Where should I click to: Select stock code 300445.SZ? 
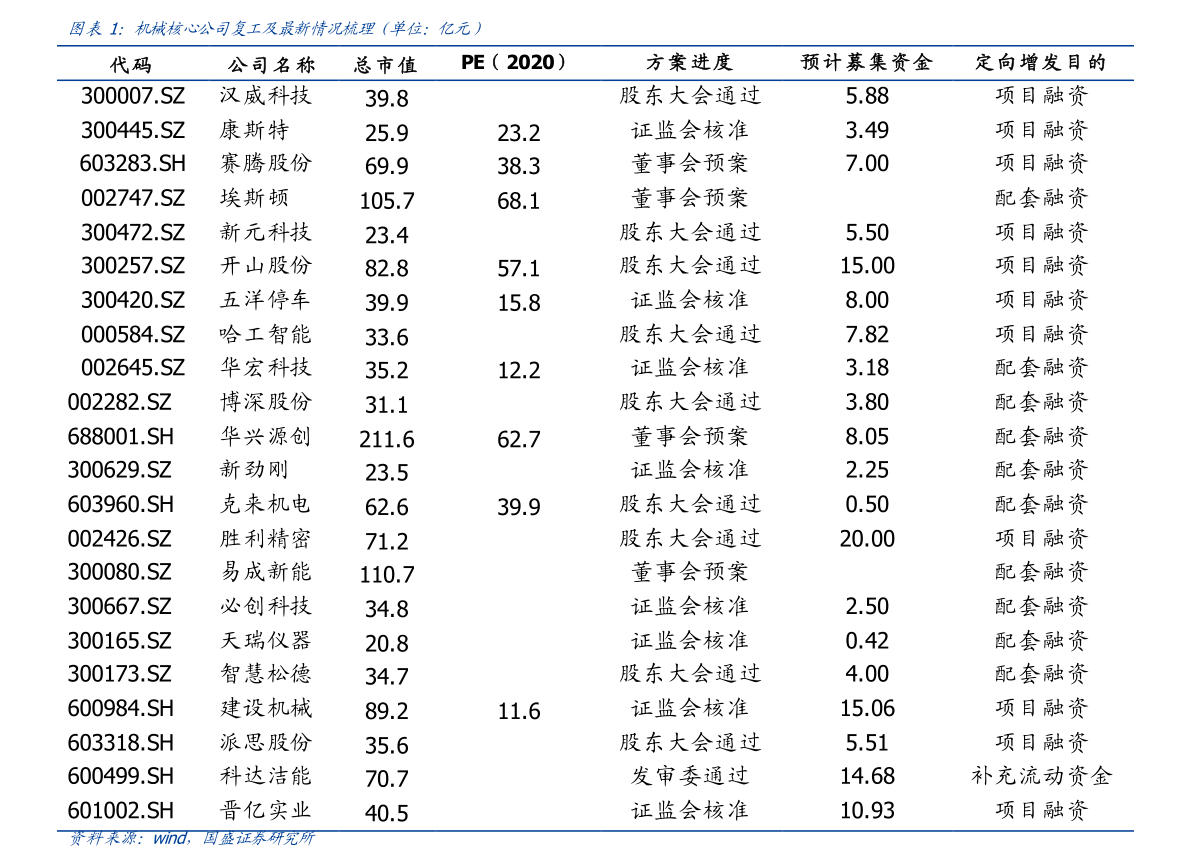coord(133,130)
